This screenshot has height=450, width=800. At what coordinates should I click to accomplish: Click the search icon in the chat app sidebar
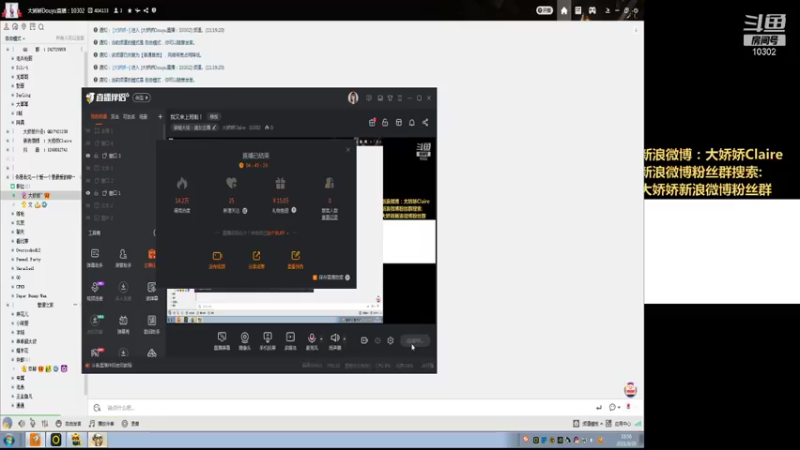(x=41, y=27)
